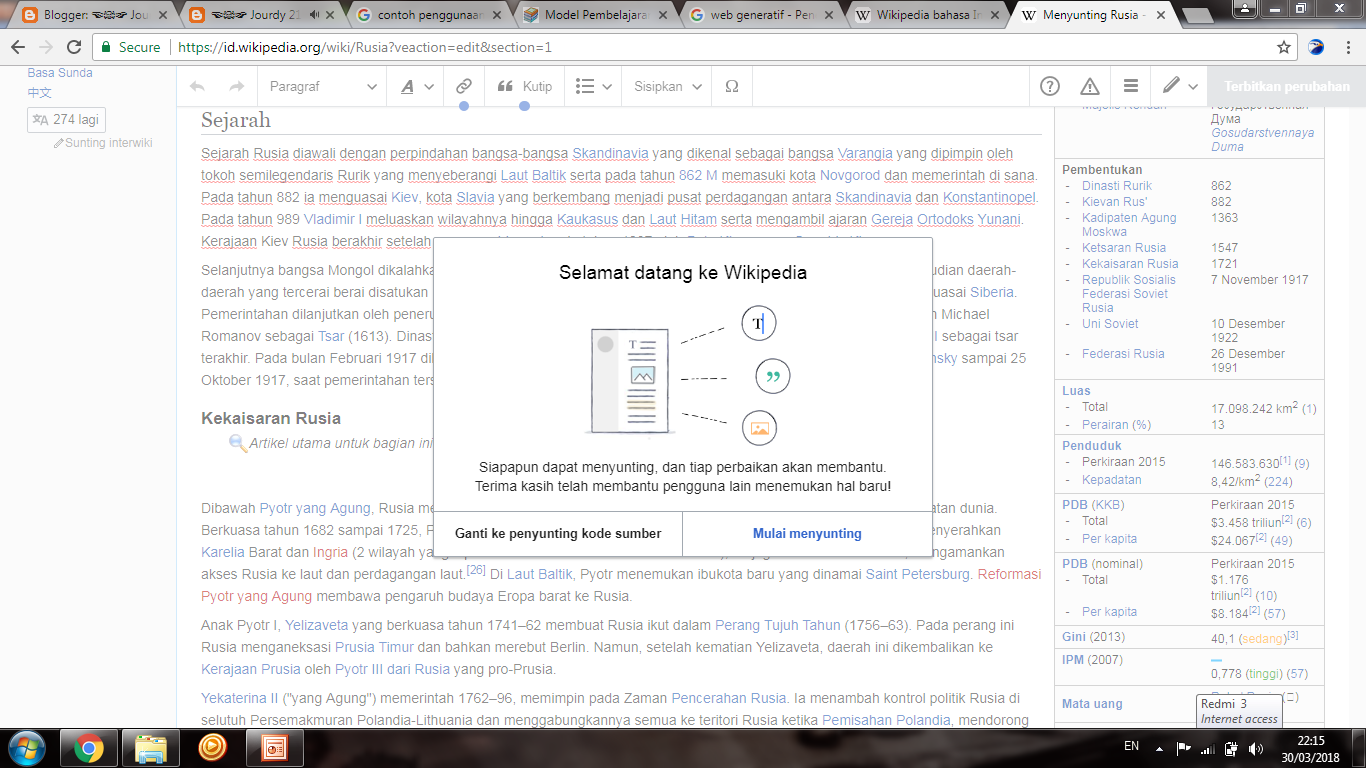Open the 274 lagi languages list
Image resolution: width=1366 pixels, height=768 pixels.
point(65,119)
